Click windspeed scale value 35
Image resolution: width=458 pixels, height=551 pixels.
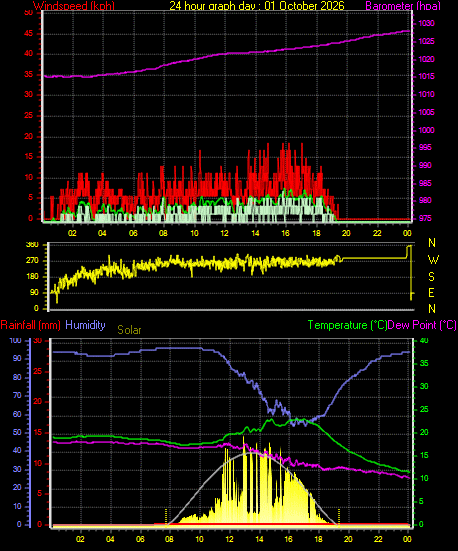28,74
